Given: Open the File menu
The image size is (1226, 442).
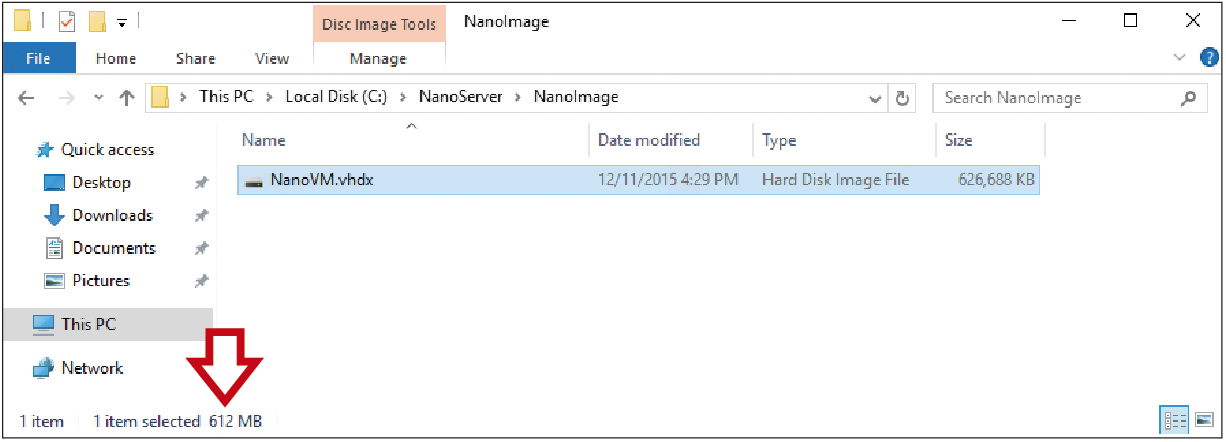Looking at the screenshot, I should pyautogui.click(x=38, y=59).
